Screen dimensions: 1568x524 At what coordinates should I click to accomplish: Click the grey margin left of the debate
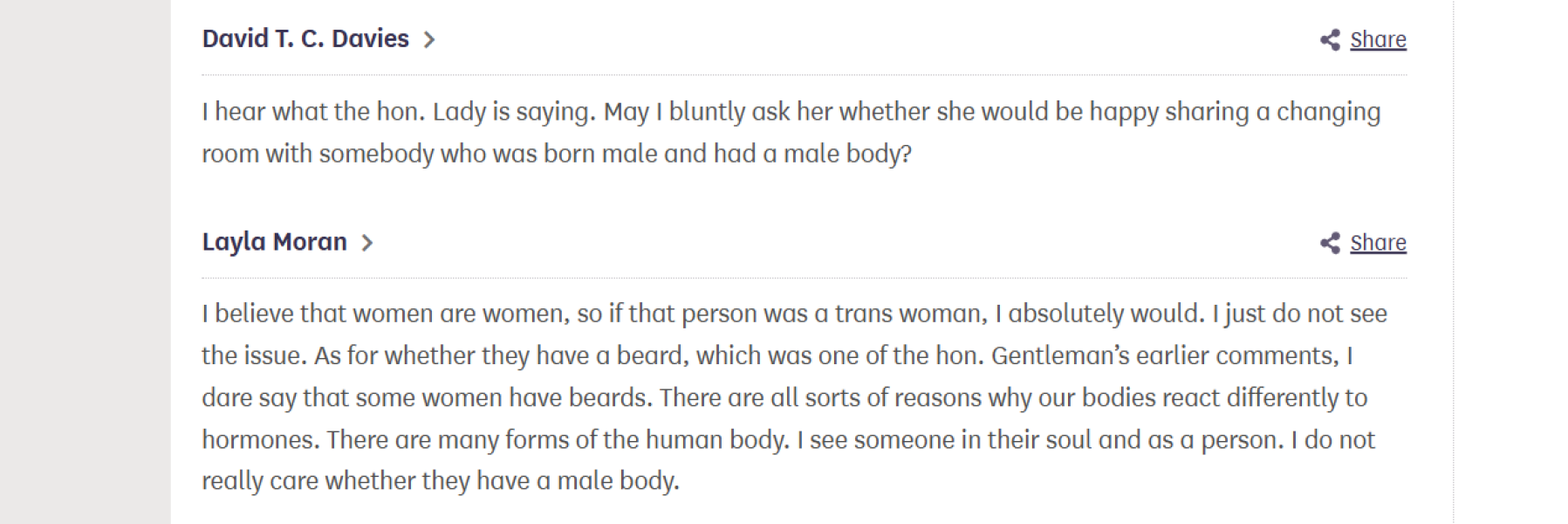coord(85,262)
